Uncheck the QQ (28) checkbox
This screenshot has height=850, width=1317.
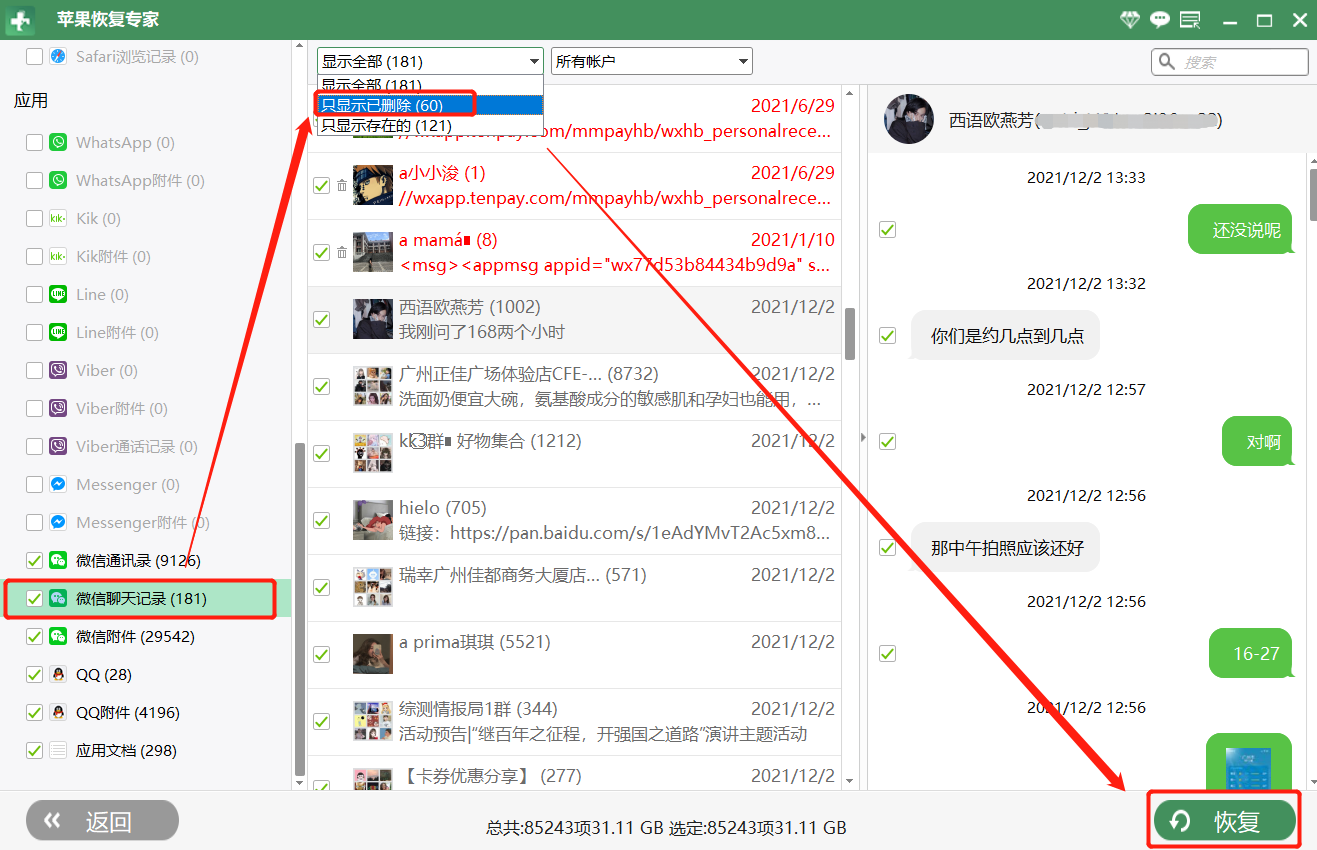click(x=34, y=675)
